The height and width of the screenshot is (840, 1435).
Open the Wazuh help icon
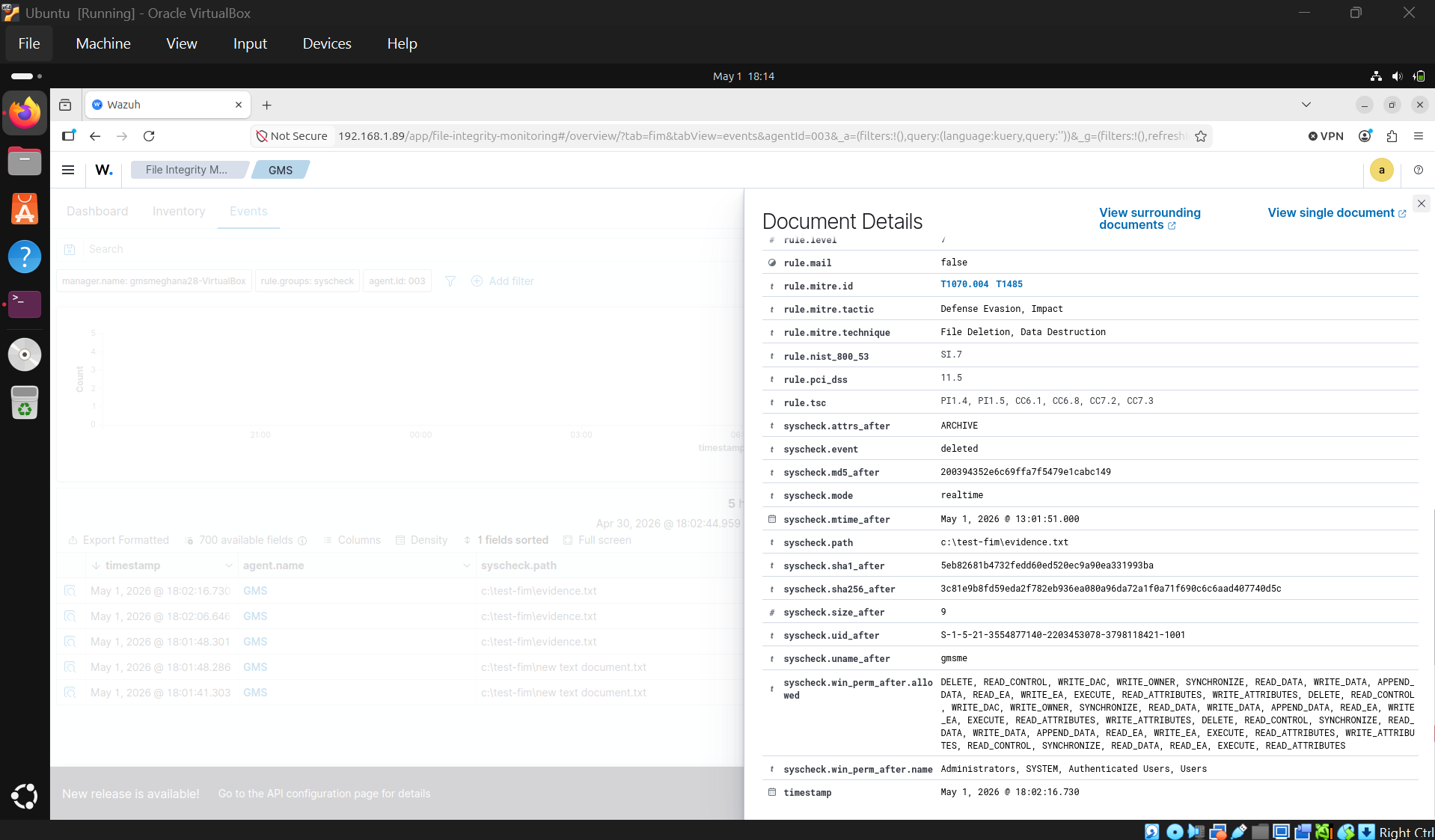point(1418,170)
